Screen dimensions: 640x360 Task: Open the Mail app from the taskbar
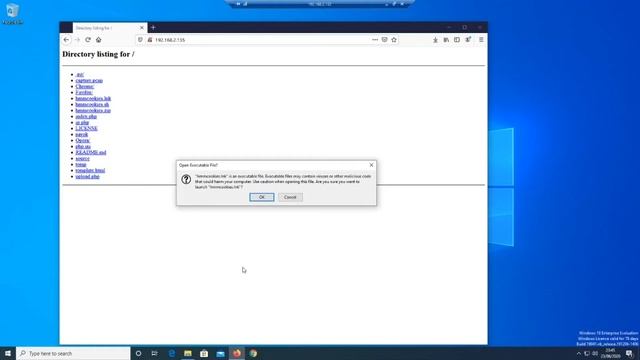pos(220,353)
